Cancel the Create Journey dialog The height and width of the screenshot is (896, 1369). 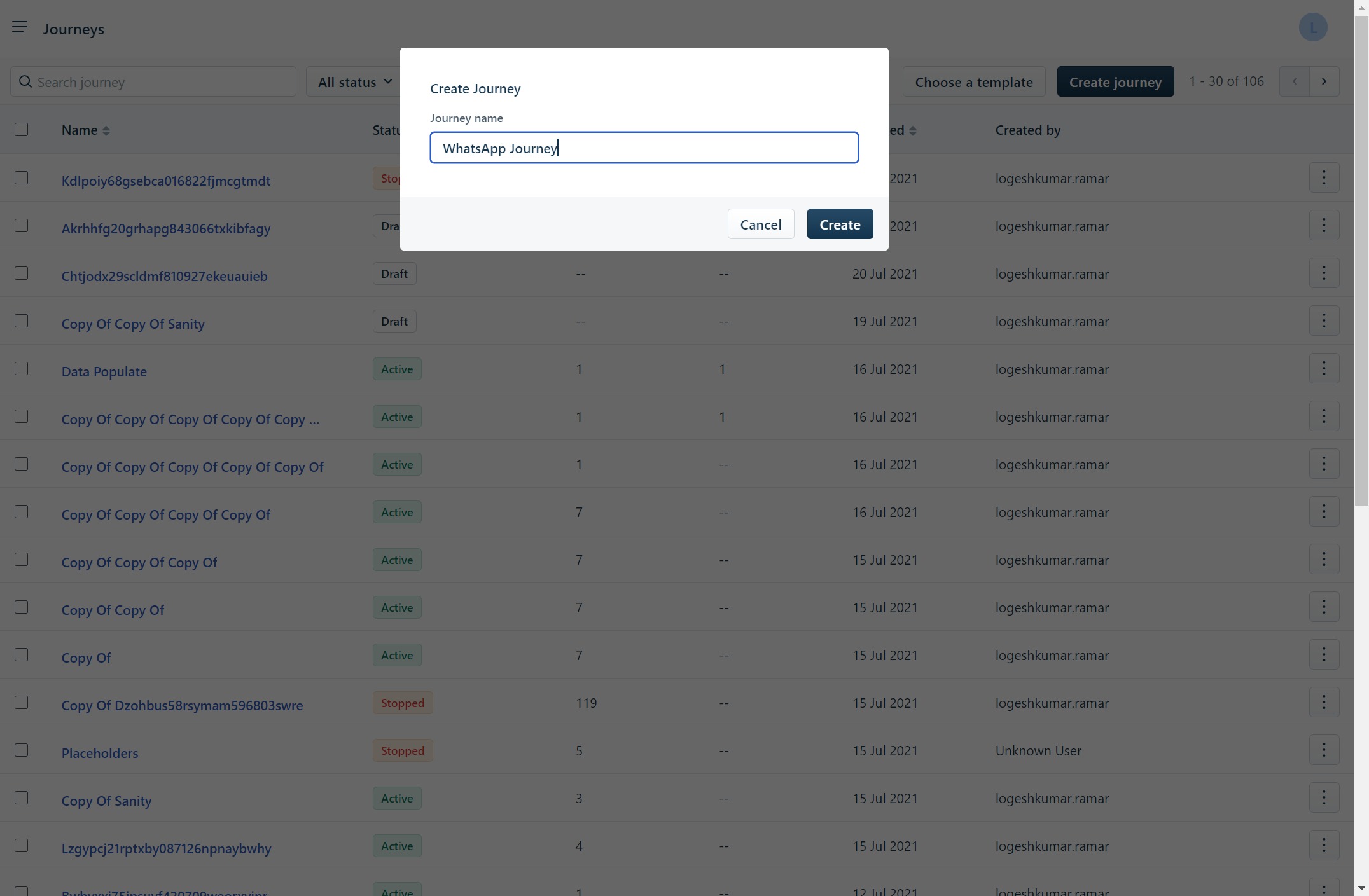click(761, 224)
